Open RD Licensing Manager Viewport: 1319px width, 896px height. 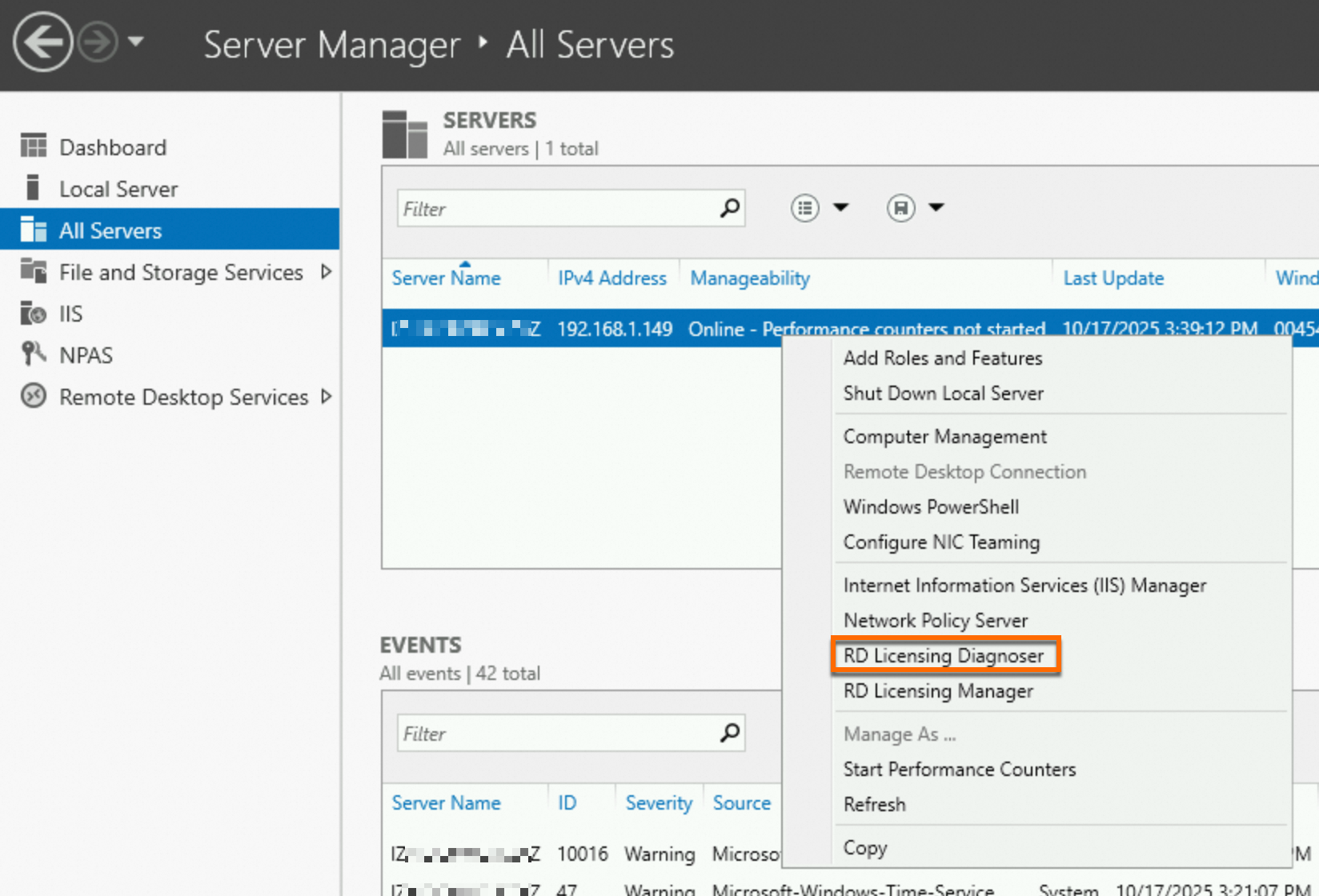click(938, 690)
